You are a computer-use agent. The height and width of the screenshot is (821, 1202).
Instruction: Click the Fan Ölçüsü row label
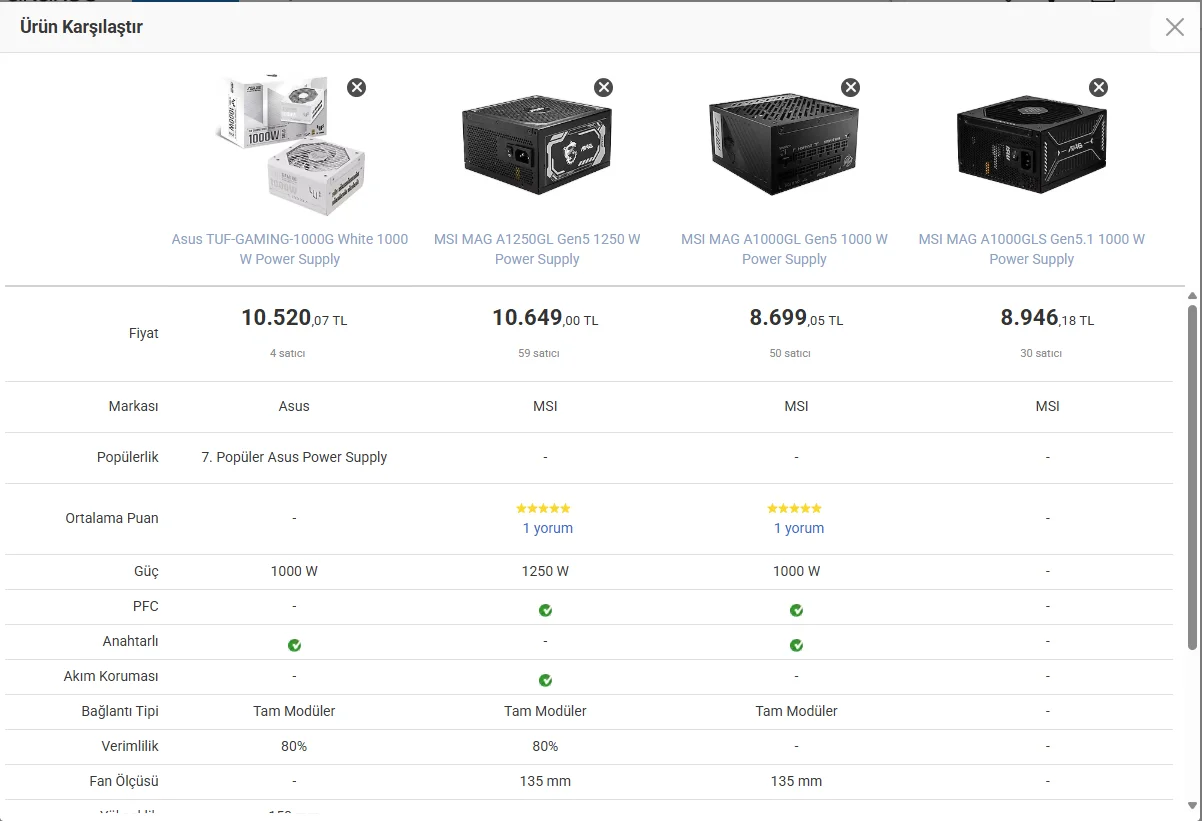pos(124,781)
